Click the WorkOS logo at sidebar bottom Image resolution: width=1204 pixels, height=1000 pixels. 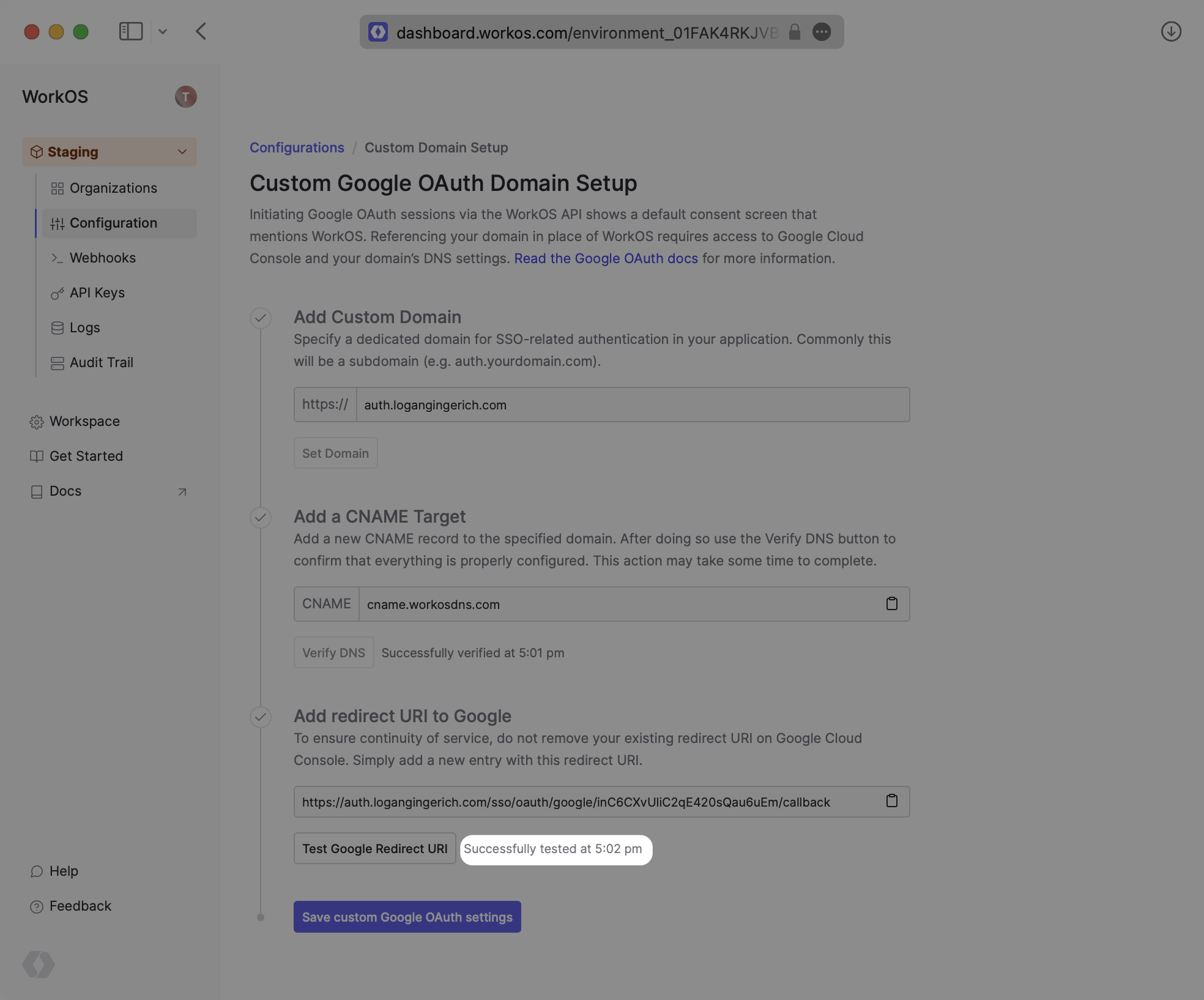[x=39, y=965]
